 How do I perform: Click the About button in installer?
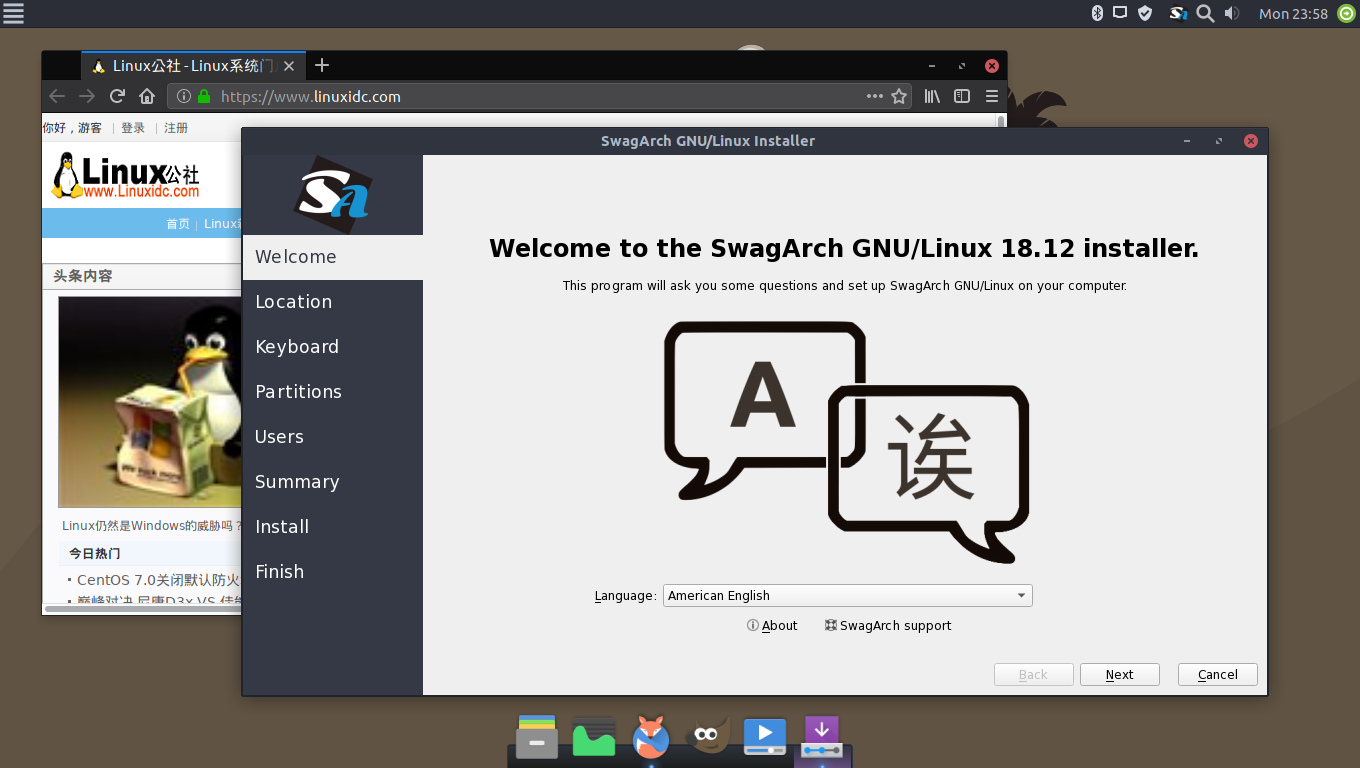[772, 626]
